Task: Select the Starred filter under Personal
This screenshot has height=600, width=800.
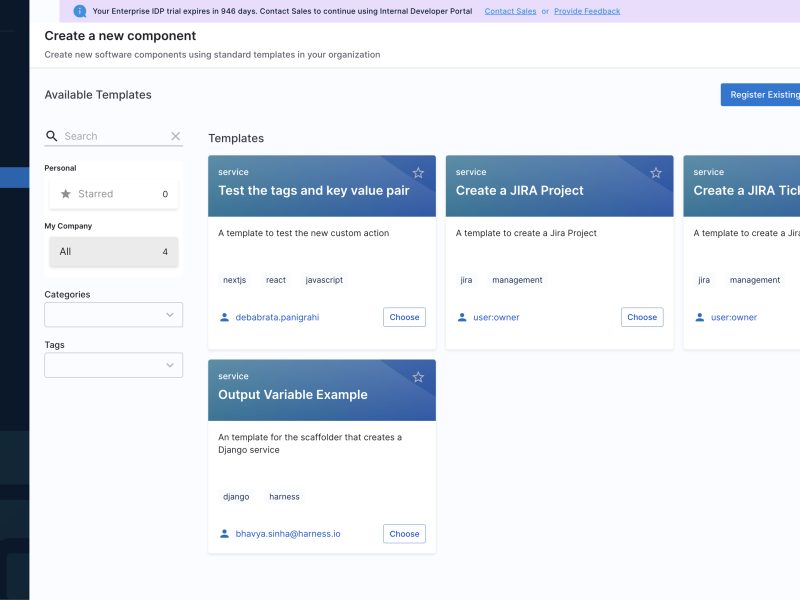Action: [x=114, y=194]
